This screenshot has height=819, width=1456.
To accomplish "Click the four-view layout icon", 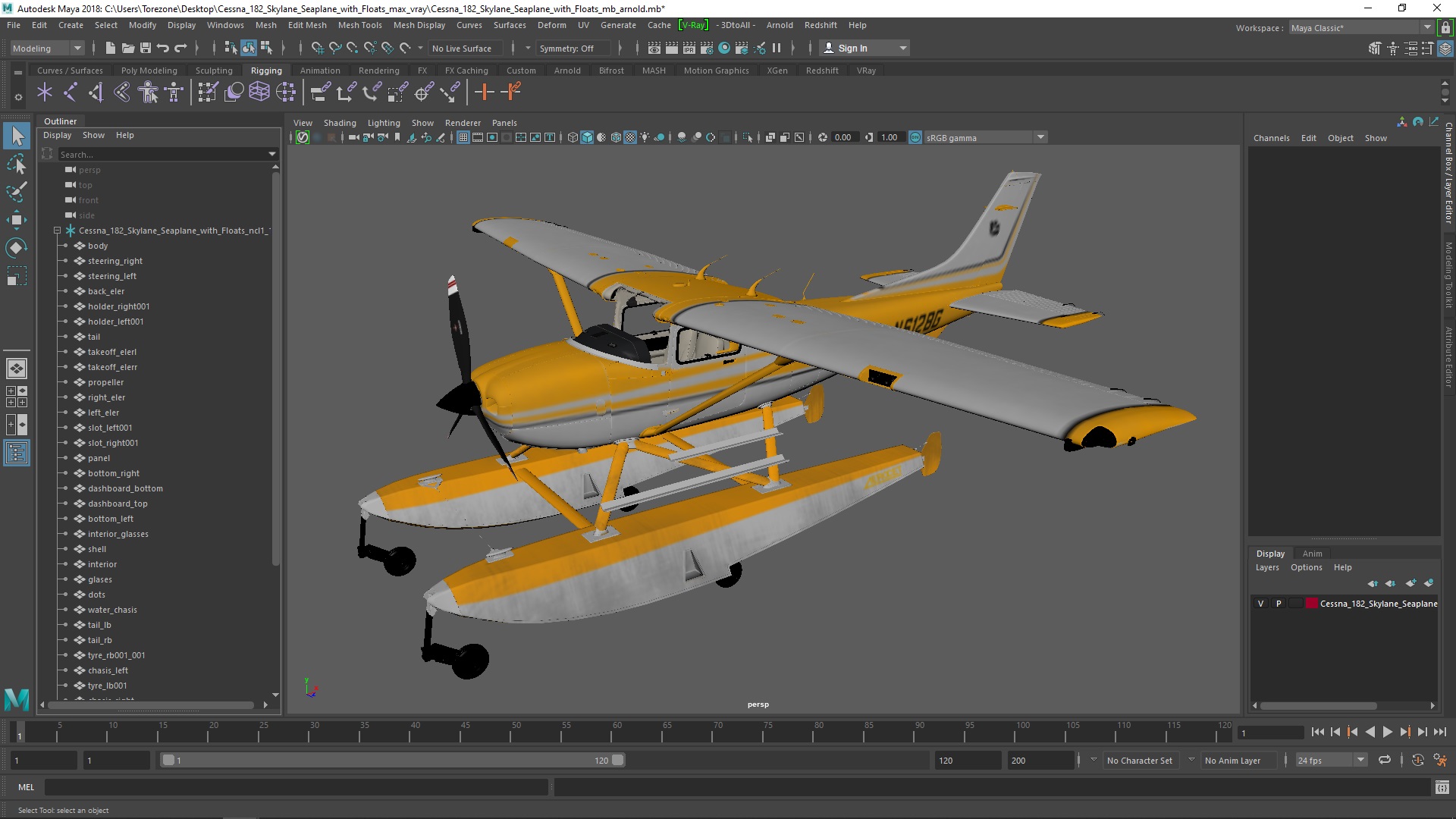I will tap(17, 397).
